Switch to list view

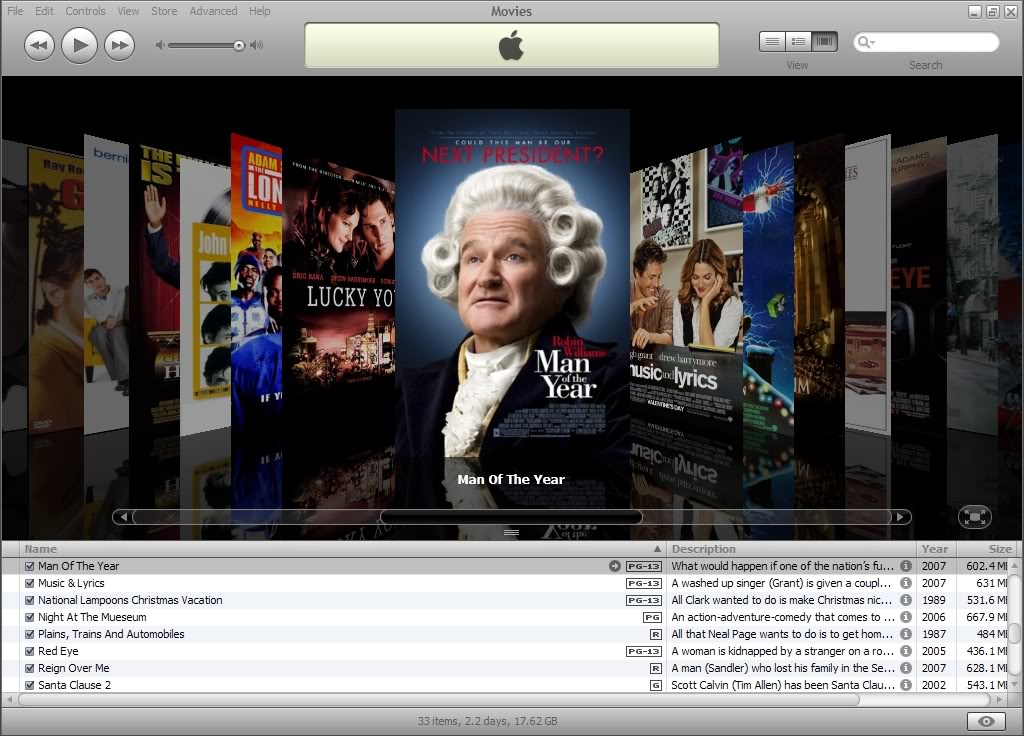[772, 42]
